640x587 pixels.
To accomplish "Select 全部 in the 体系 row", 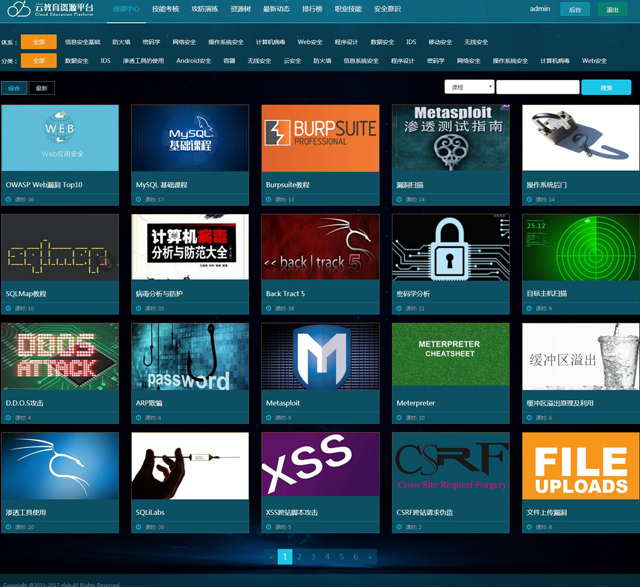I will (x=39, y=42).
